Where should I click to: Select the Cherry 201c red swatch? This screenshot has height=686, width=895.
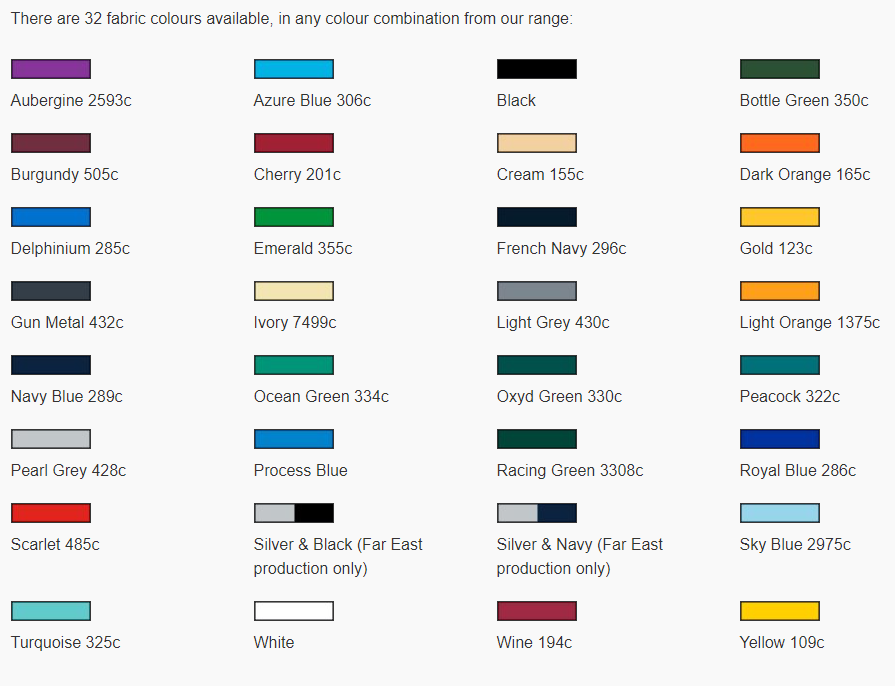click(x=294, y=143)
